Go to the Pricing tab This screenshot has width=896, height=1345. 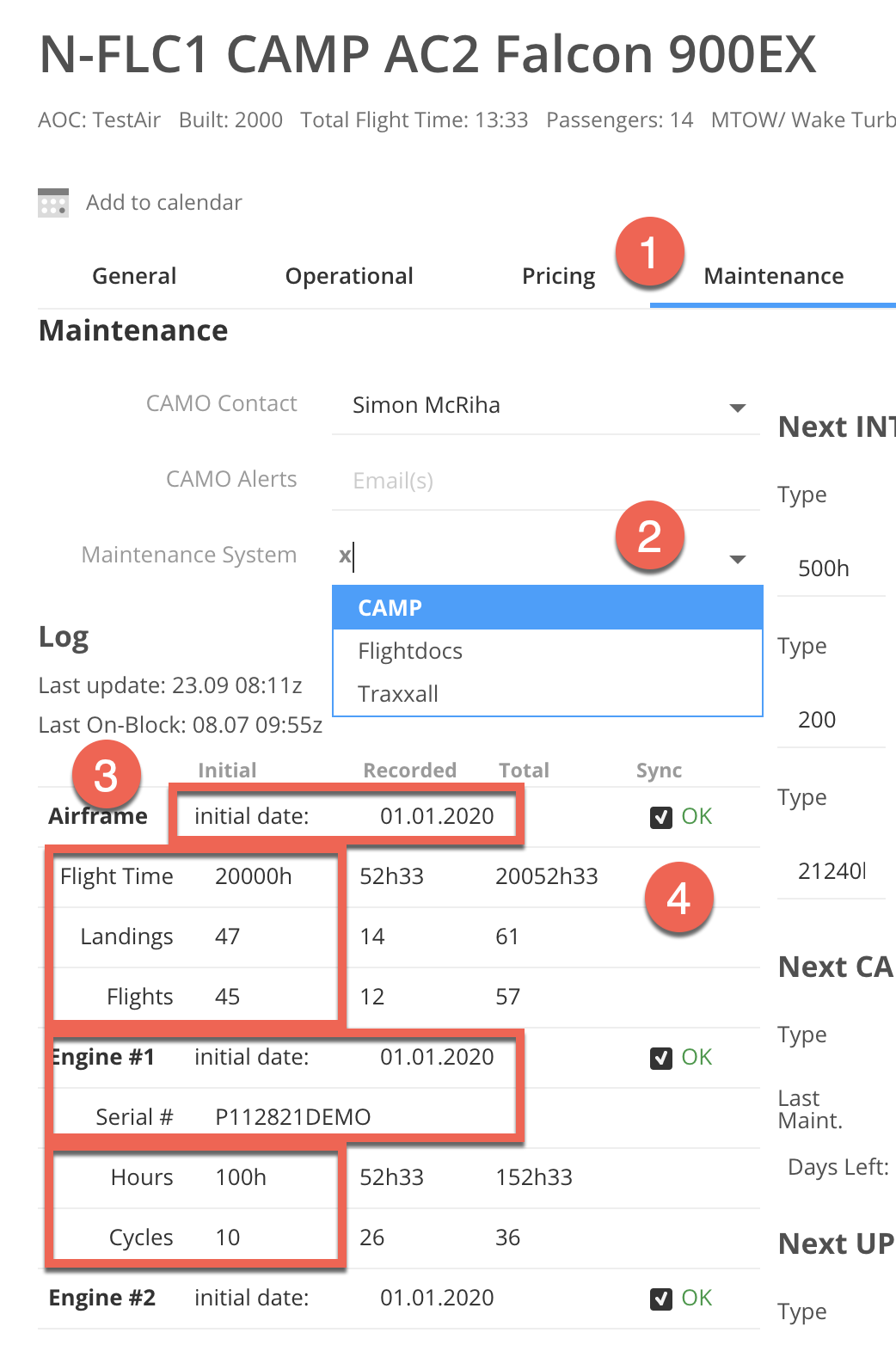[558, 276]
